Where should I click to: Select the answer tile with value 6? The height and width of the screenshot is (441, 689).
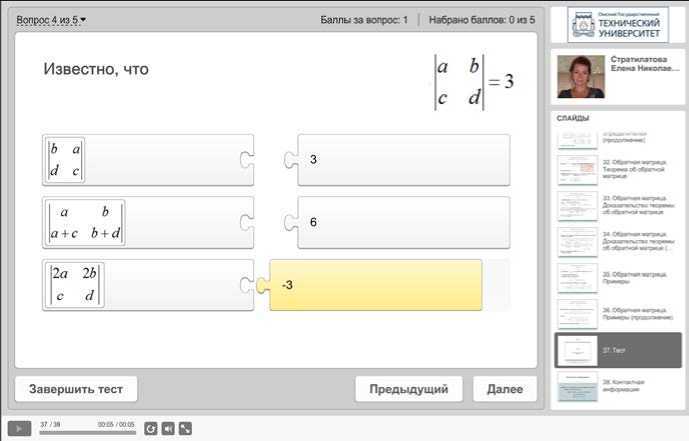(x=398, y=222)
